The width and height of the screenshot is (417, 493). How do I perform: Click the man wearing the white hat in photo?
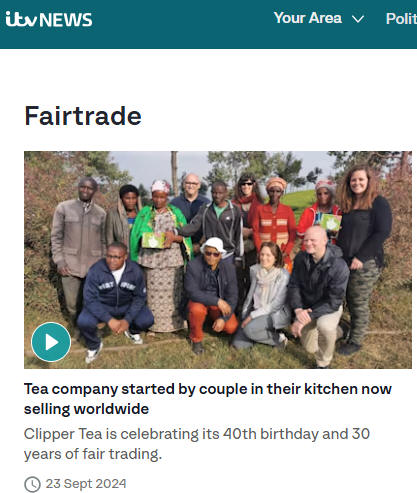pos(211,293)
